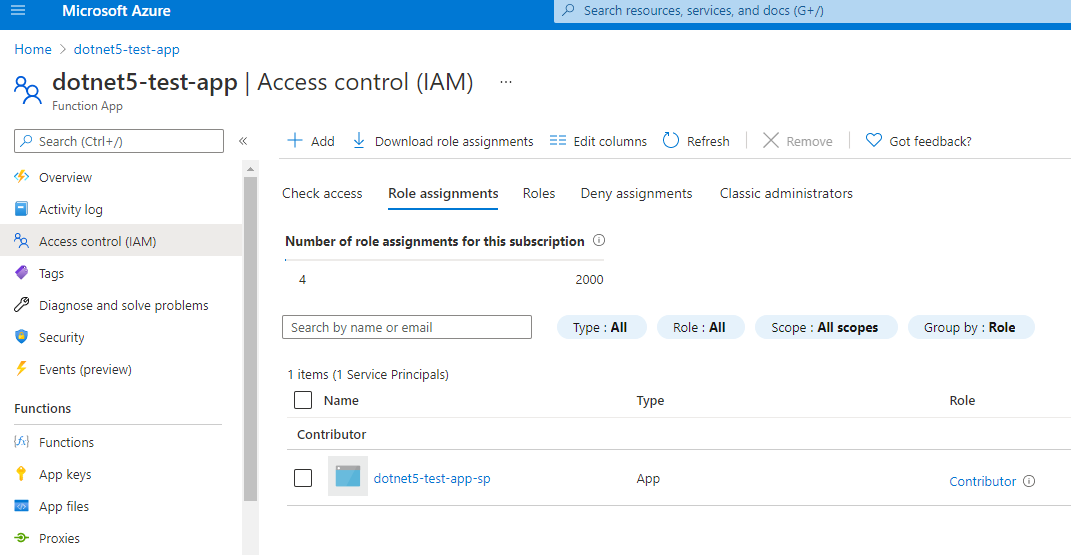Click the sidebar vertical scrollbar thumb

click(250, 339)
